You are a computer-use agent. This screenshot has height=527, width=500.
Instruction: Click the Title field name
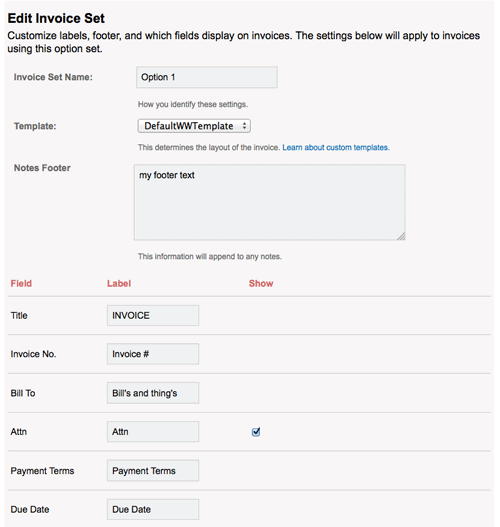point(19,316)
